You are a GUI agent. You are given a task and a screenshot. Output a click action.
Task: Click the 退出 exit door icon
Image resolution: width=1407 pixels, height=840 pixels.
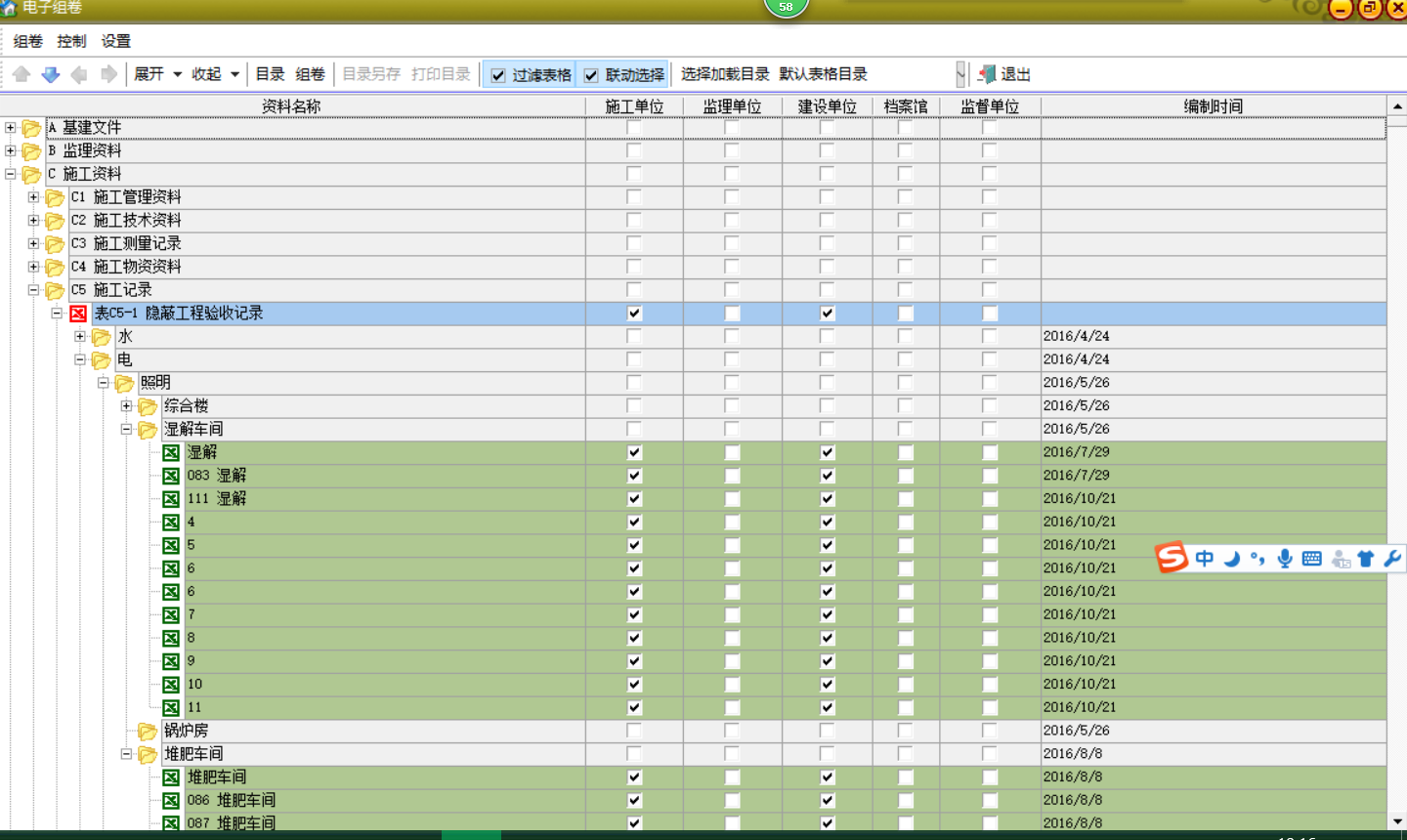pyautogui.click(x=987, y=74)
